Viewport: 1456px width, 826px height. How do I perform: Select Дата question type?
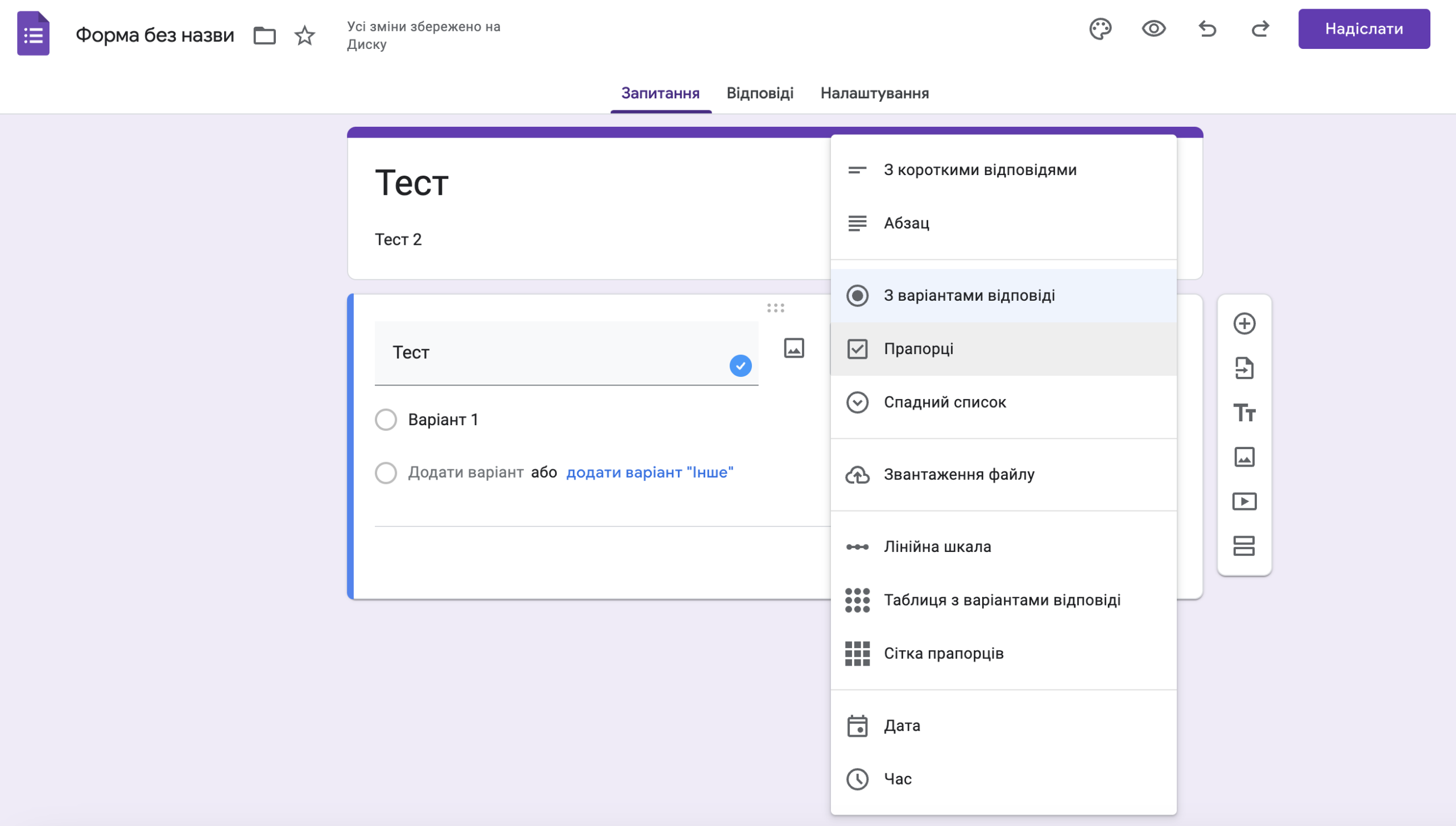click(x=1003, y=726)
